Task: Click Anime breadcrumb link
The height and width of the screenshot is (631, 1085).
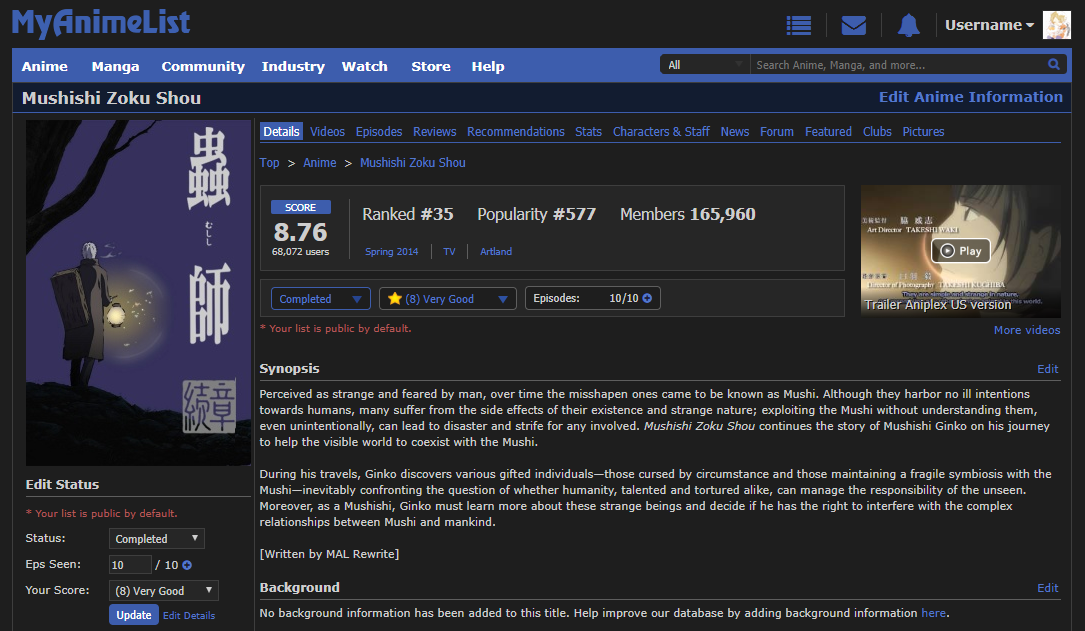Action: tap(319, 163)
